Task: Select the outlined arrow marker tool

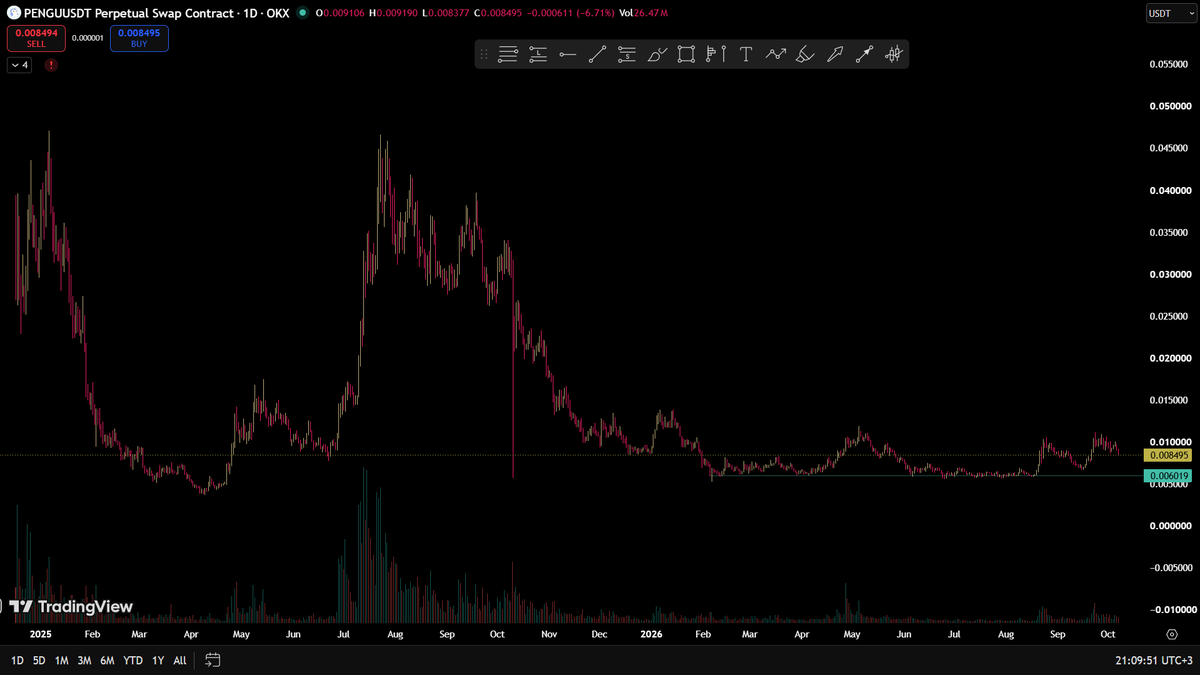Action: point(835,54)
